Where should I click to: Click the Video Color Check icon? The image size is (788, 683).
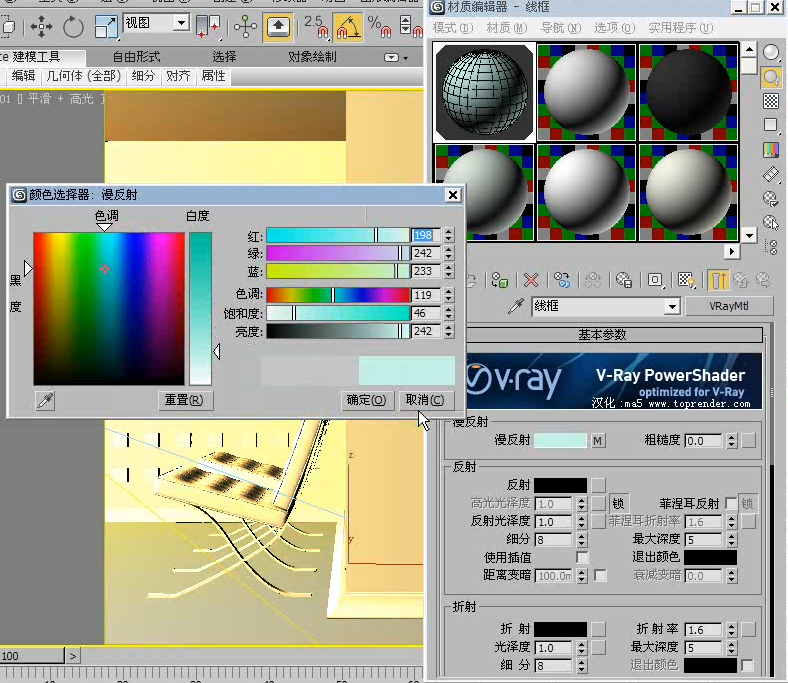pos(771,149)
